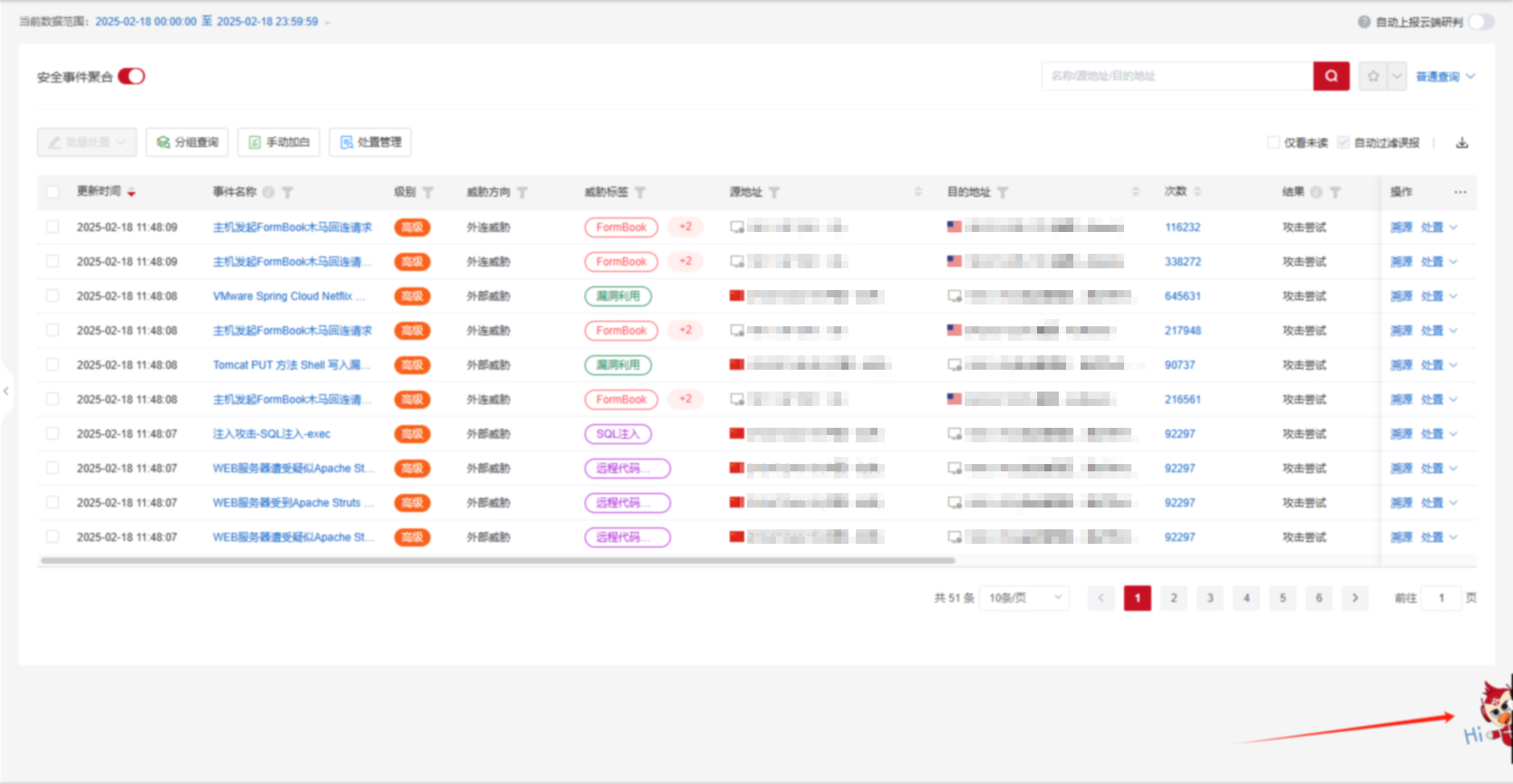1513x784 pixels.
Task: Go to page 2 in pagination
Action: point(1174,598)
